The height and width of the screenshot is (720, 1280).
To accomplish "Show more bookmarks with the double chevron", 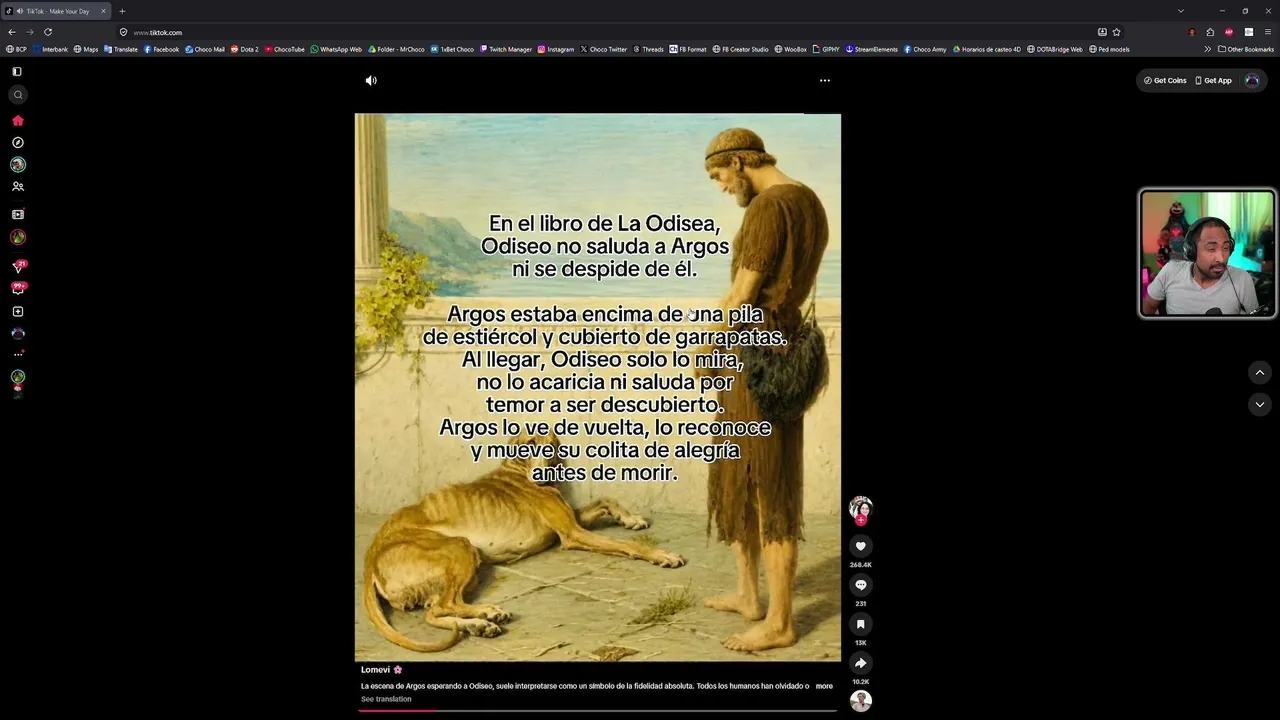I will 1207,49.
